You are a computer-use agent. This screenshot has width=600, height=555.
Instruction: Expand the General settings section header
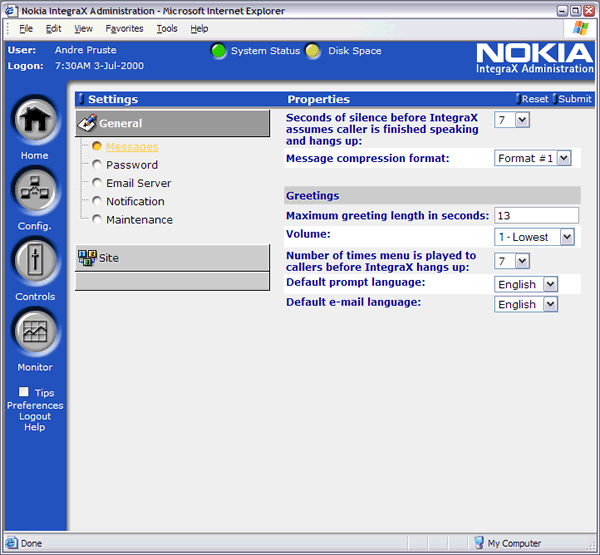pos(172,123)
